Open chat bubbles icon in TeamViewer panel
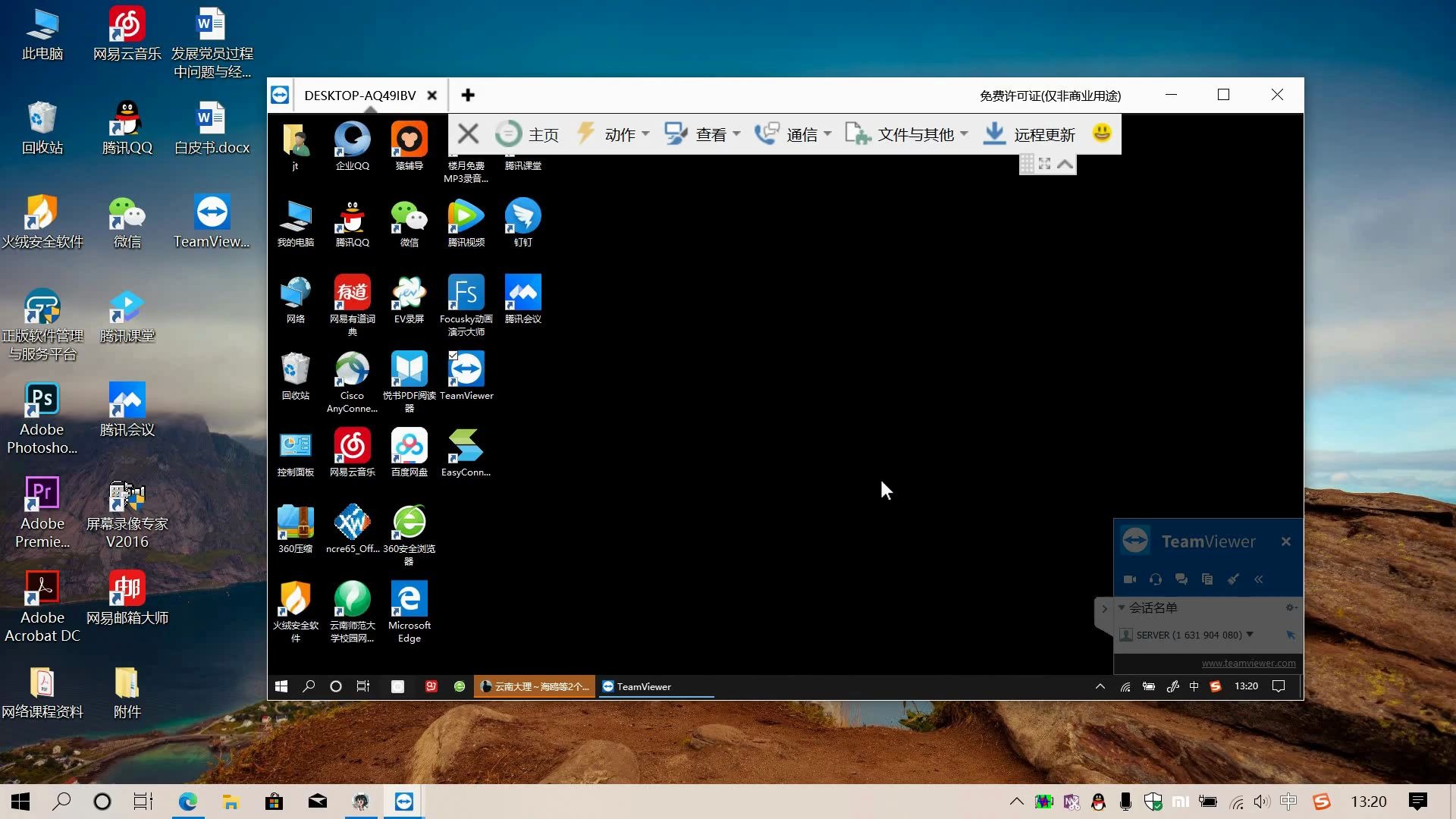This screenshot has width=1456, height=819. tap(1181, 579)
